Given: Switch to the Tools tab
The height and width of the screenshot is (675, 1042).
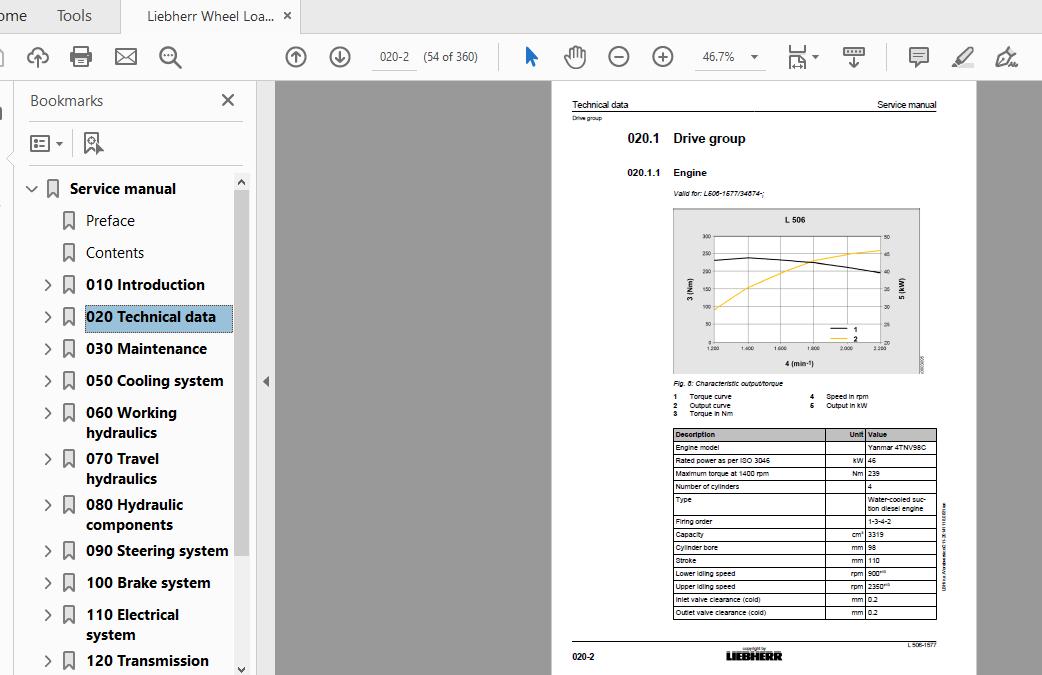Looking at the screenshot, I should 72,15.
